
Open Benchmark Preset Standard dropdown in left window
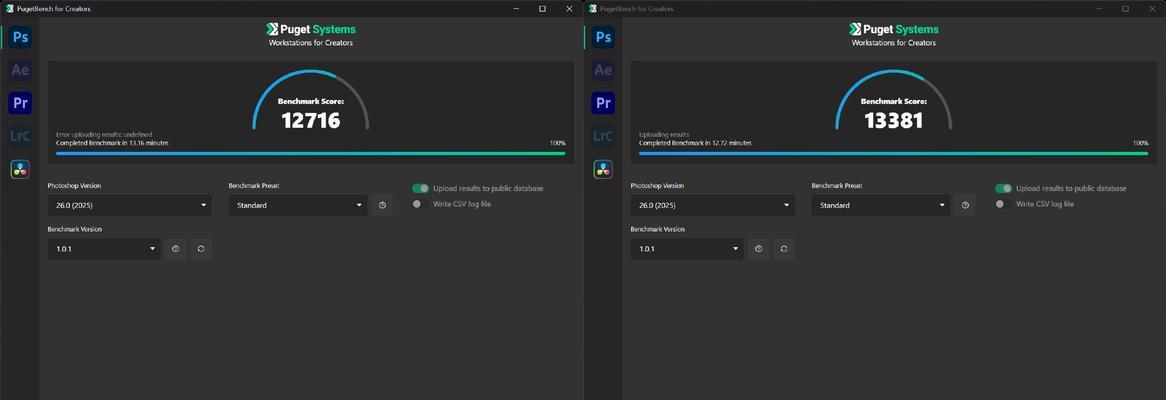point(298,205)
